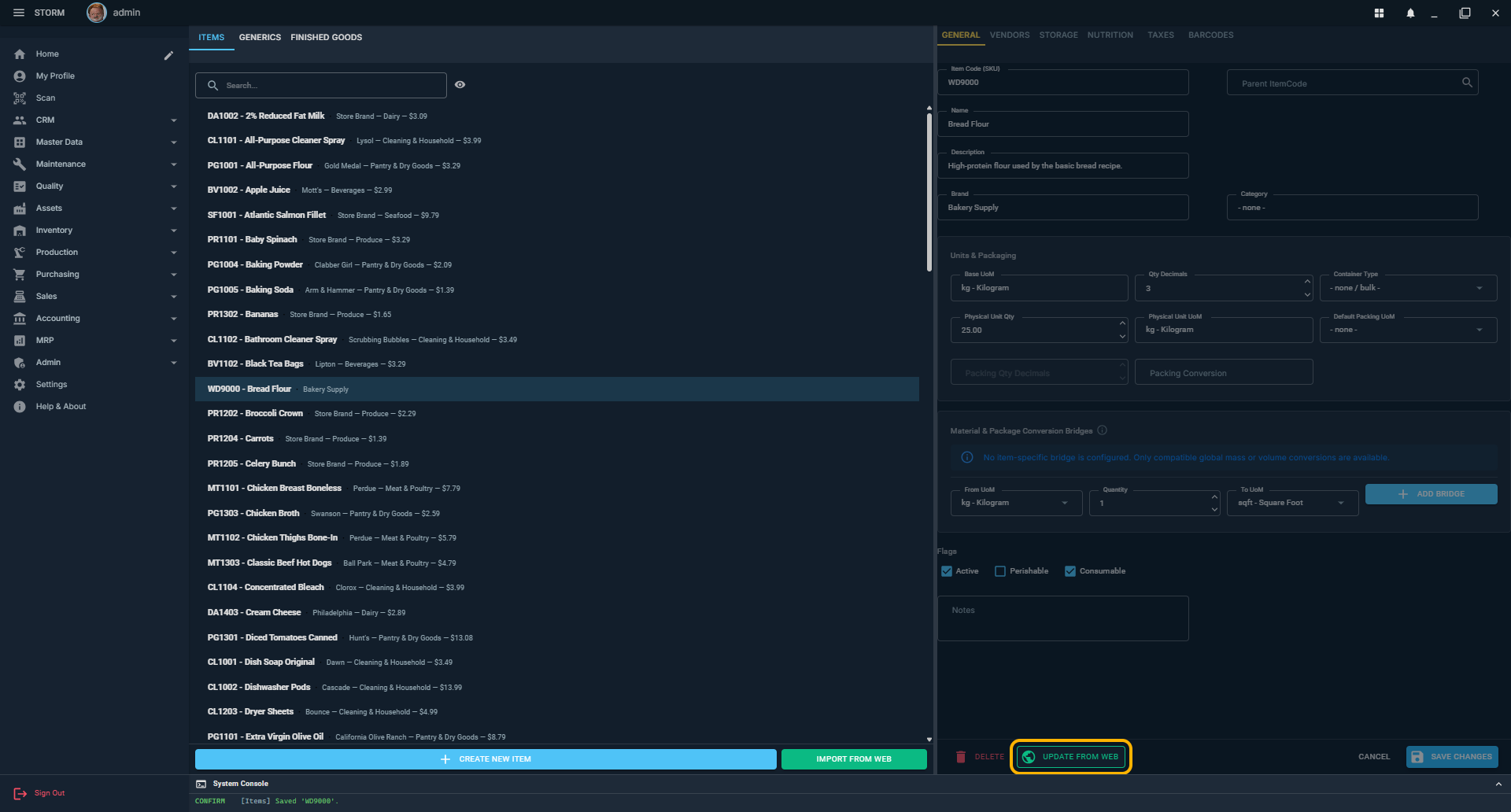This screenshot has width=1511, height=812.
Task: Toggle the Active checkbox
Action: pos(947,571)
